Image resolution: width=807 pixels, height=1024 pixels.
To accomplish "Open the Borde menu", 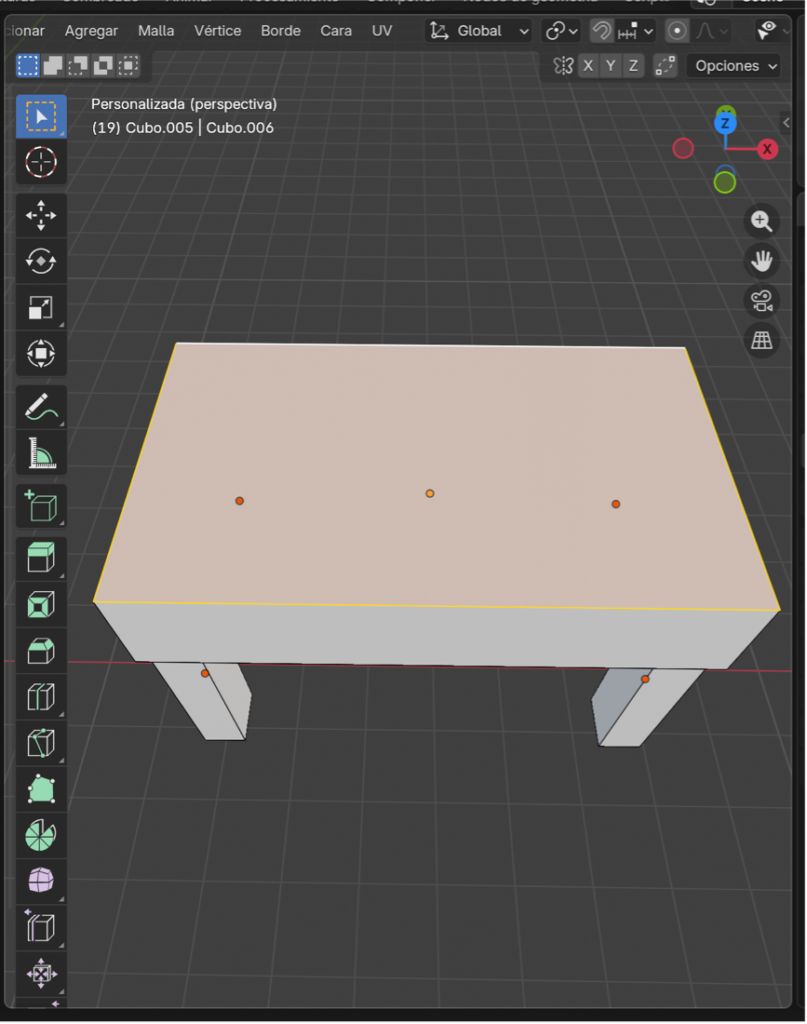I will click(x=281, y=31).
